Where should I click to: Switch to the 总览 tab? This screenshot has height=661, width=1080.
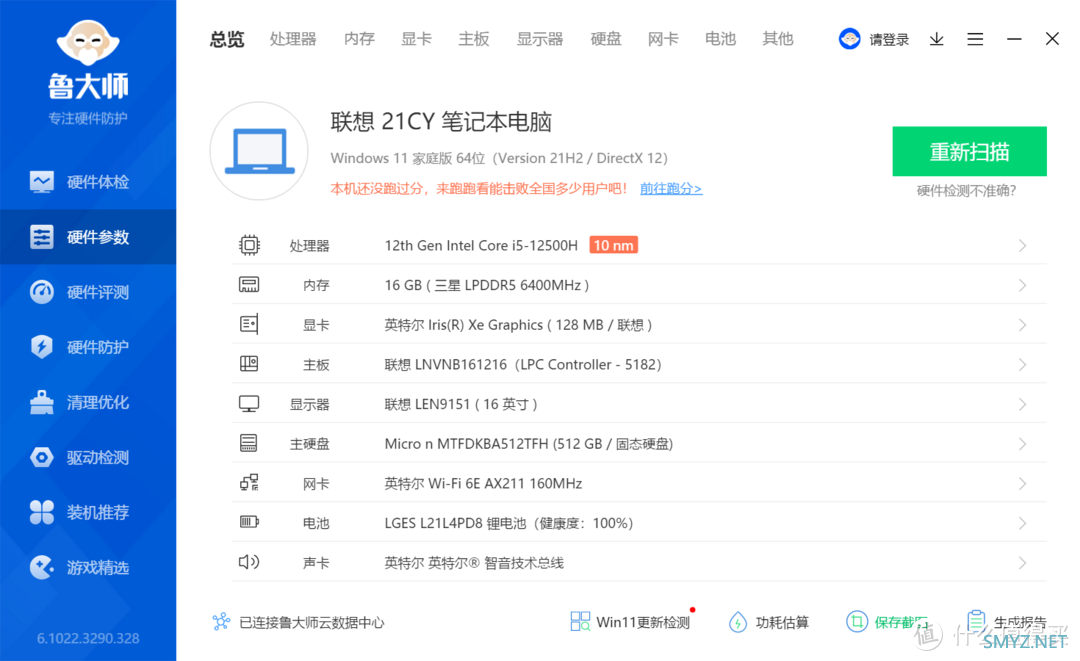(227, 39)
